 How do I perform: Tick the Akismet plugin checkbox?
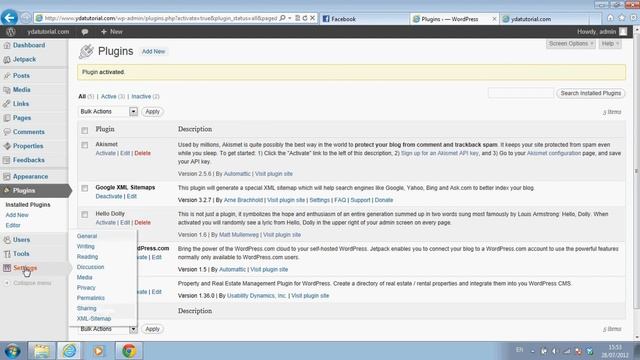[84, 145]
